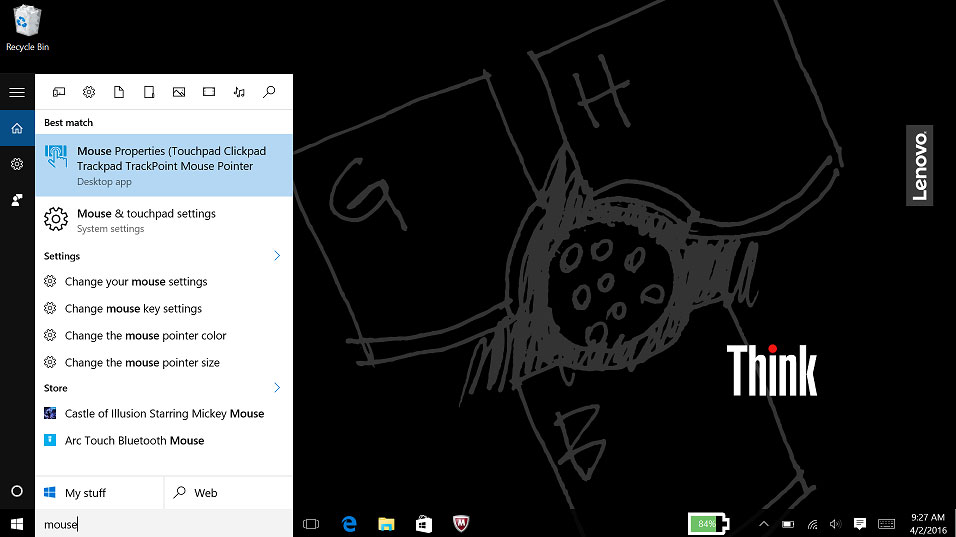This screenshot has width=956, height=537.
Task: Open McAfee icon on taskbar
Action: coord(461,524)
